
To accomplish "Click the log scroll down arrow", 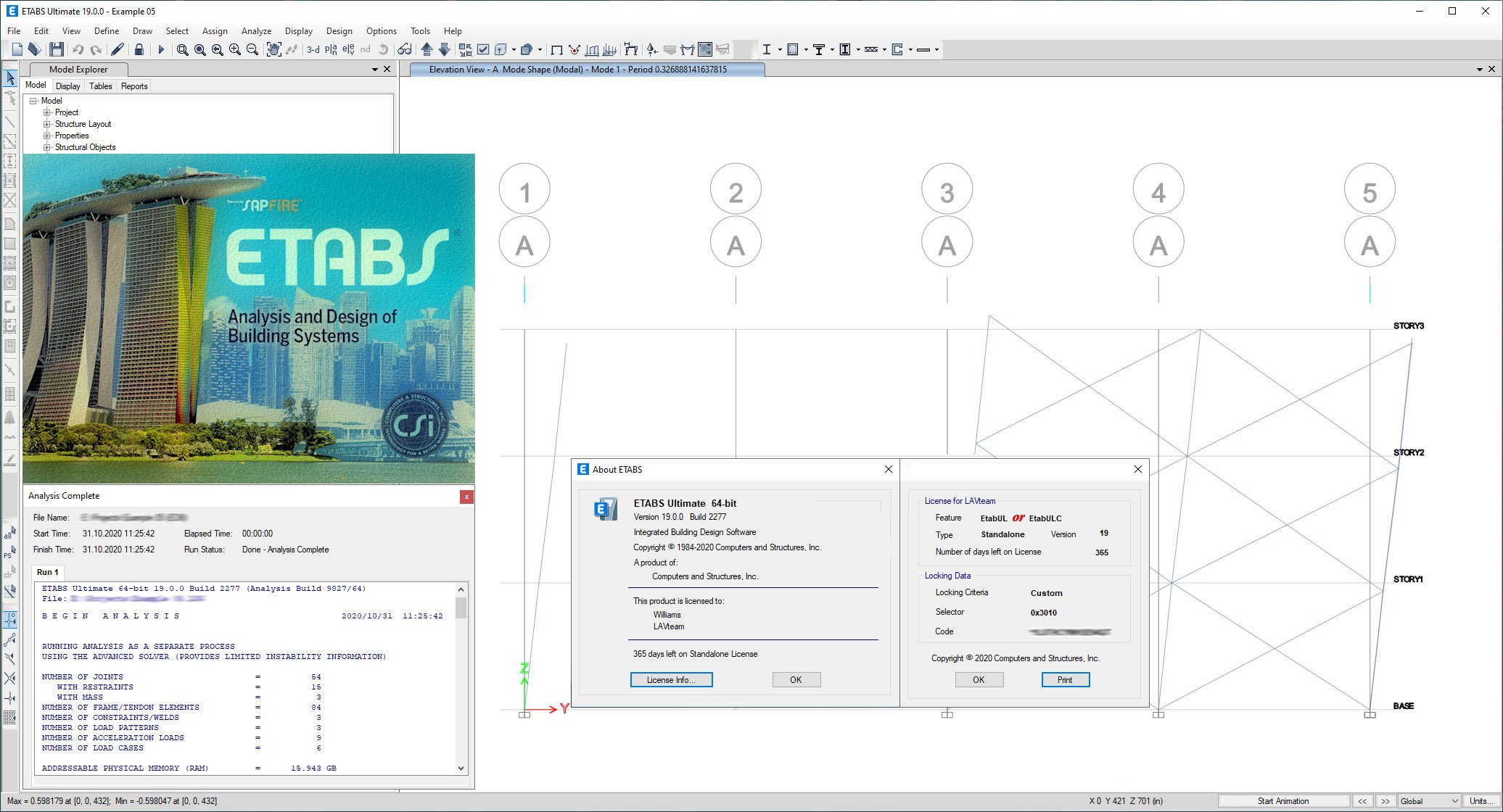I will 461,768.
